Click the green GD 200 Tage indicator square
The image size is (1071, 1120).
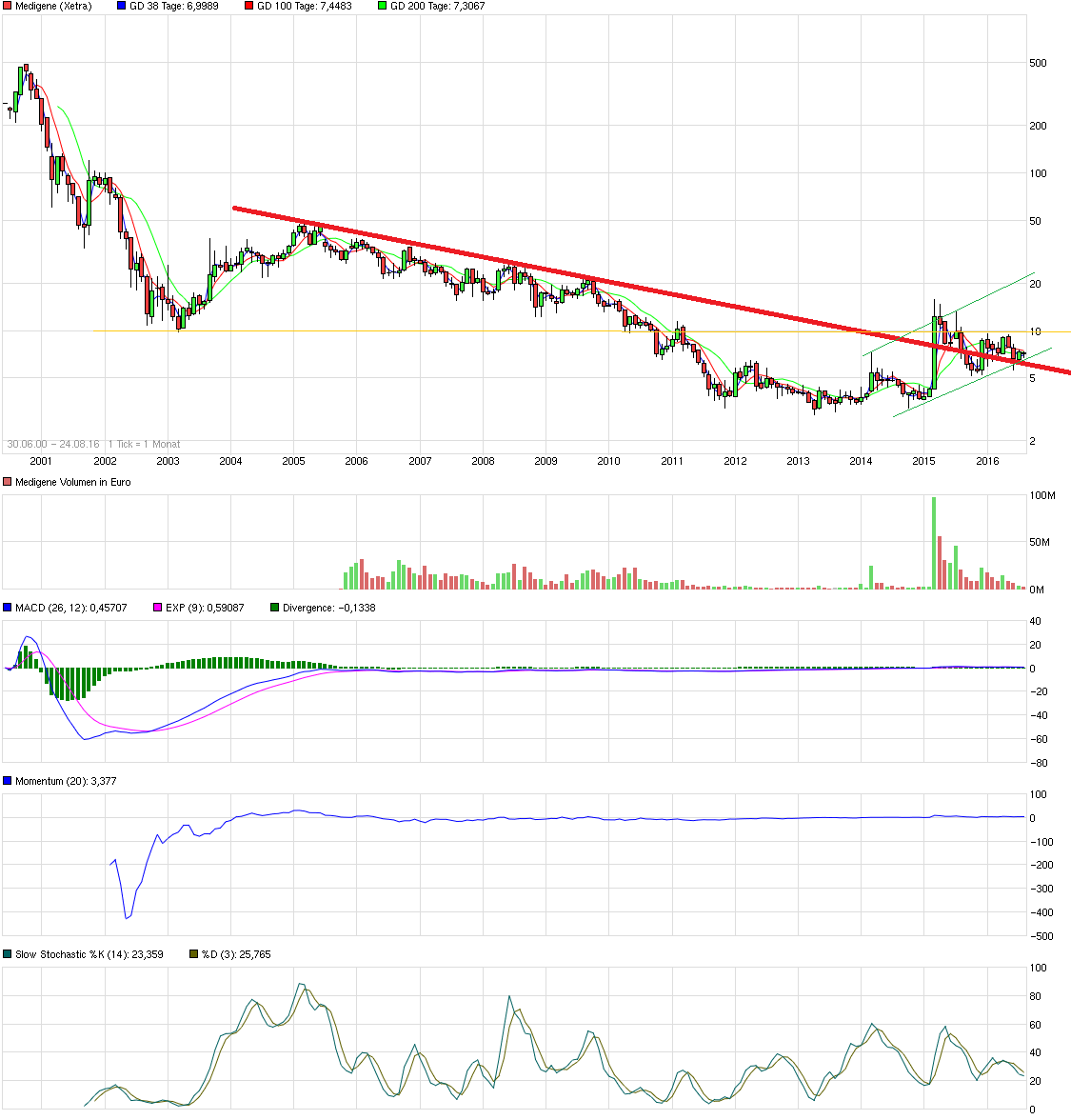tap(380, 6)
